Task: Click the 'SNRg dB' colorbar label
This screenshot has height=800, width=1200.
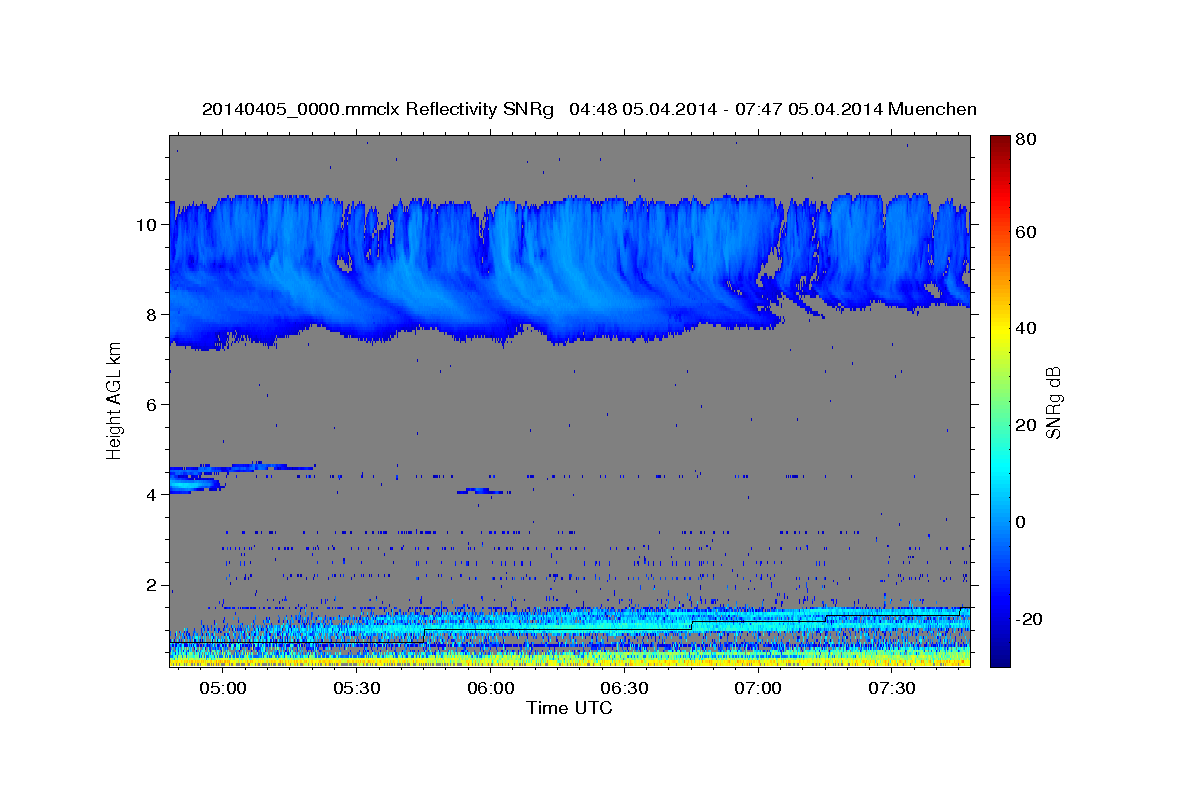Action: pos(1053,402)
